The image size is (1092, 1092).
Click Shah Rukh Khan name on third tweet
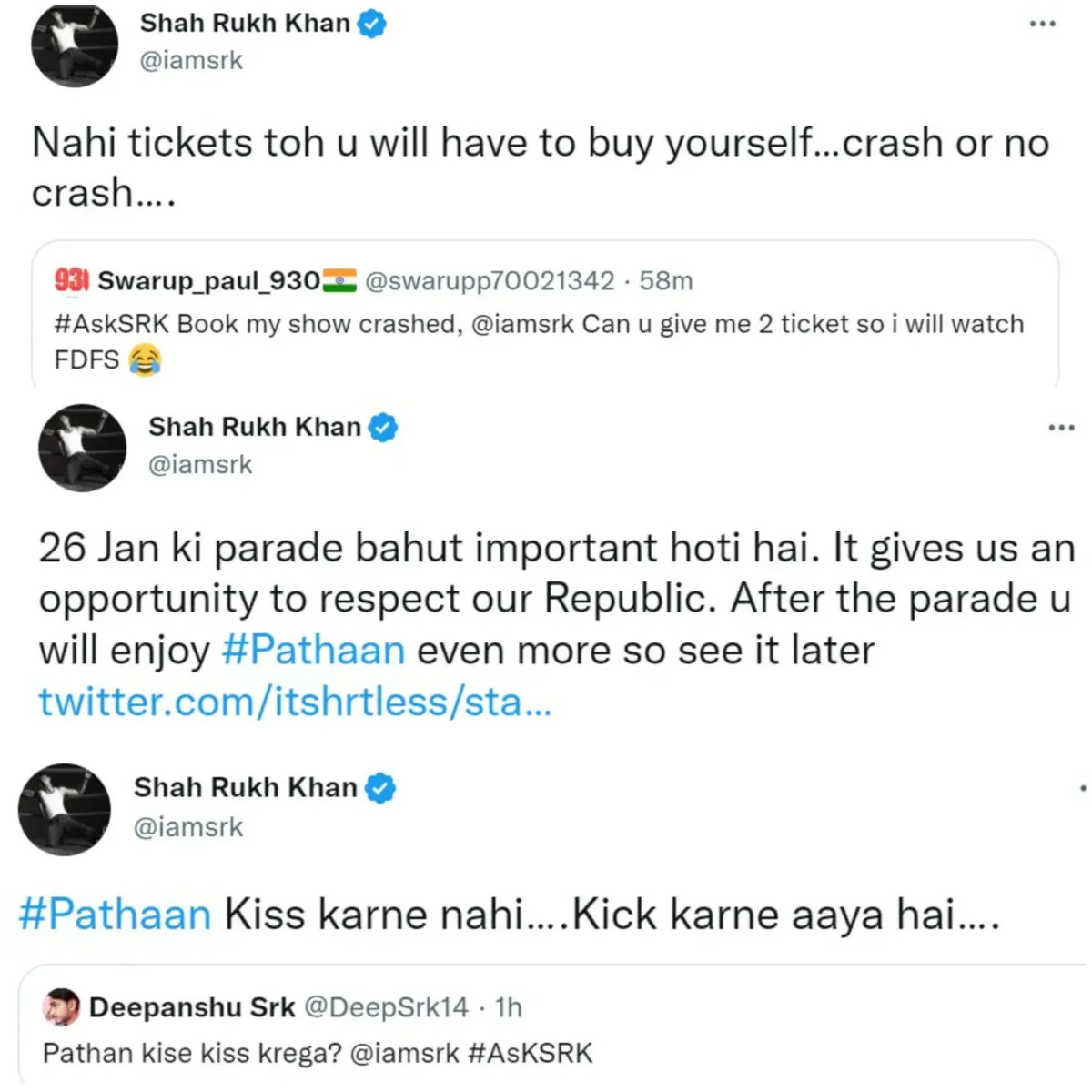246,787
